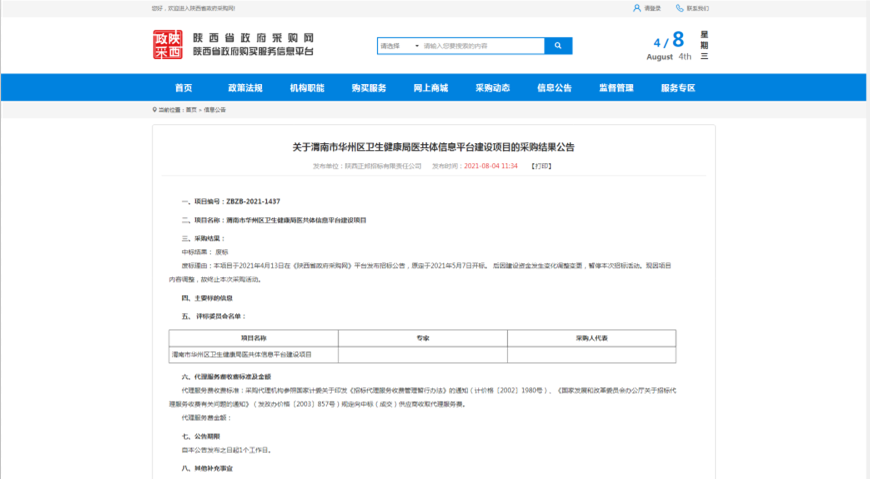Click the magnifier search button

pos(558,46)
